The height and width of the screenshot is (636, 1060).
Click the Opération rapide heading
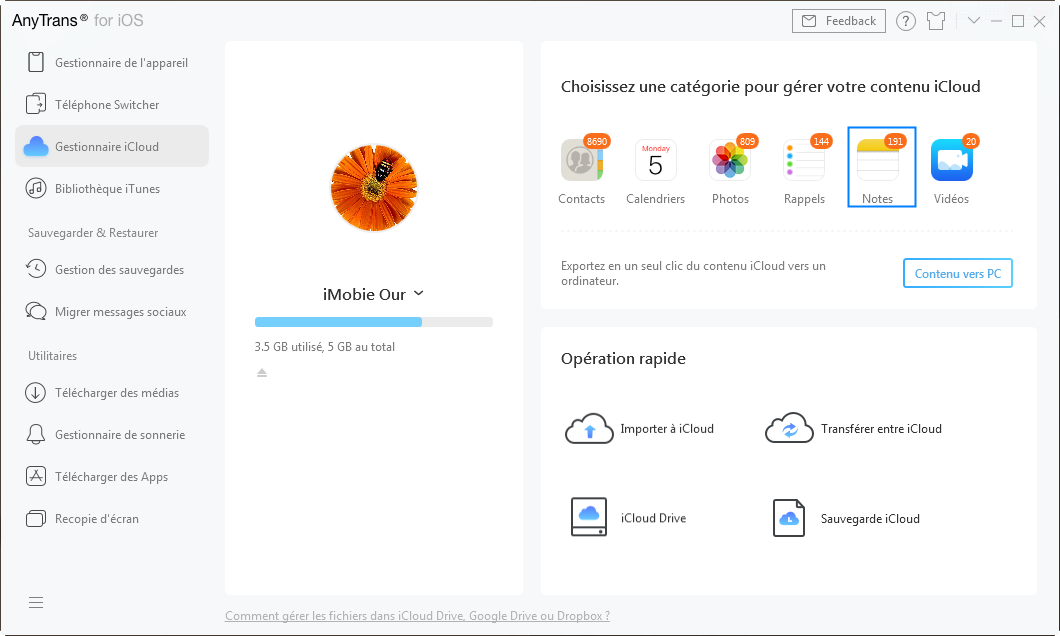click(623, 358)
